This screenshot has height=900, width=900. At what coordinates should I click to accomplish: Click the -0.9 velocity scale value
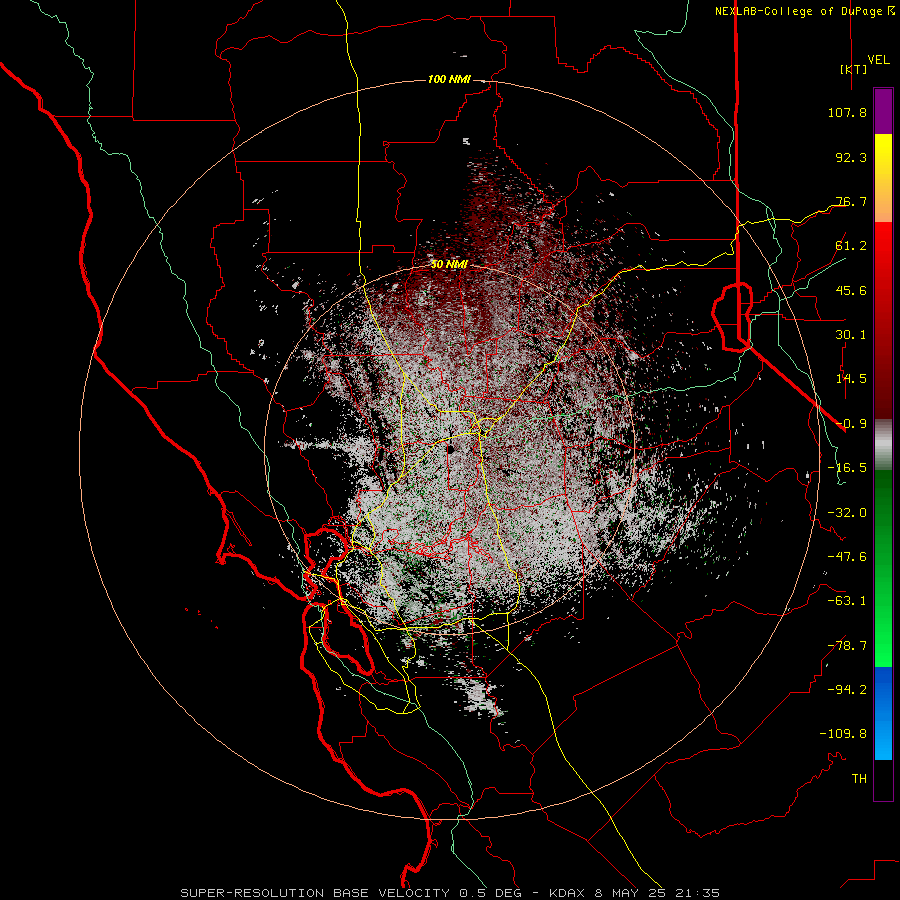point(851,424)
